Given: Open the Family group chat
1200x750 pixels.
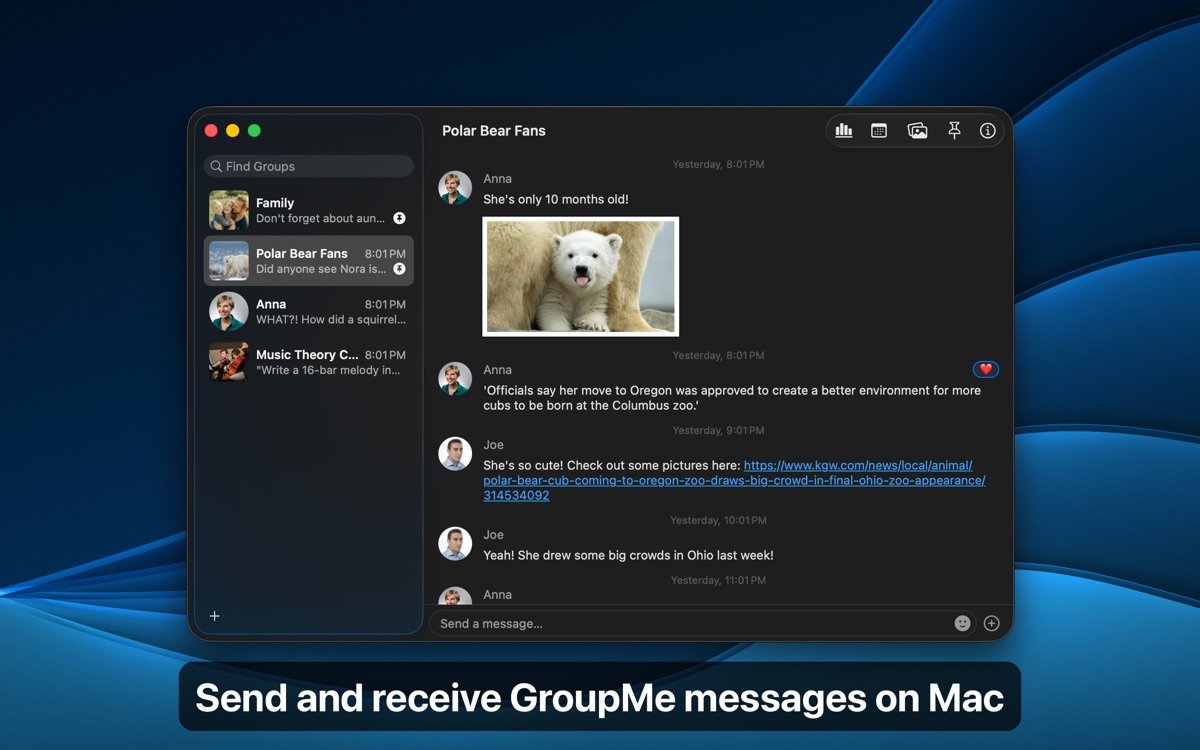Looking at the screenshot, I should point(308,210).
